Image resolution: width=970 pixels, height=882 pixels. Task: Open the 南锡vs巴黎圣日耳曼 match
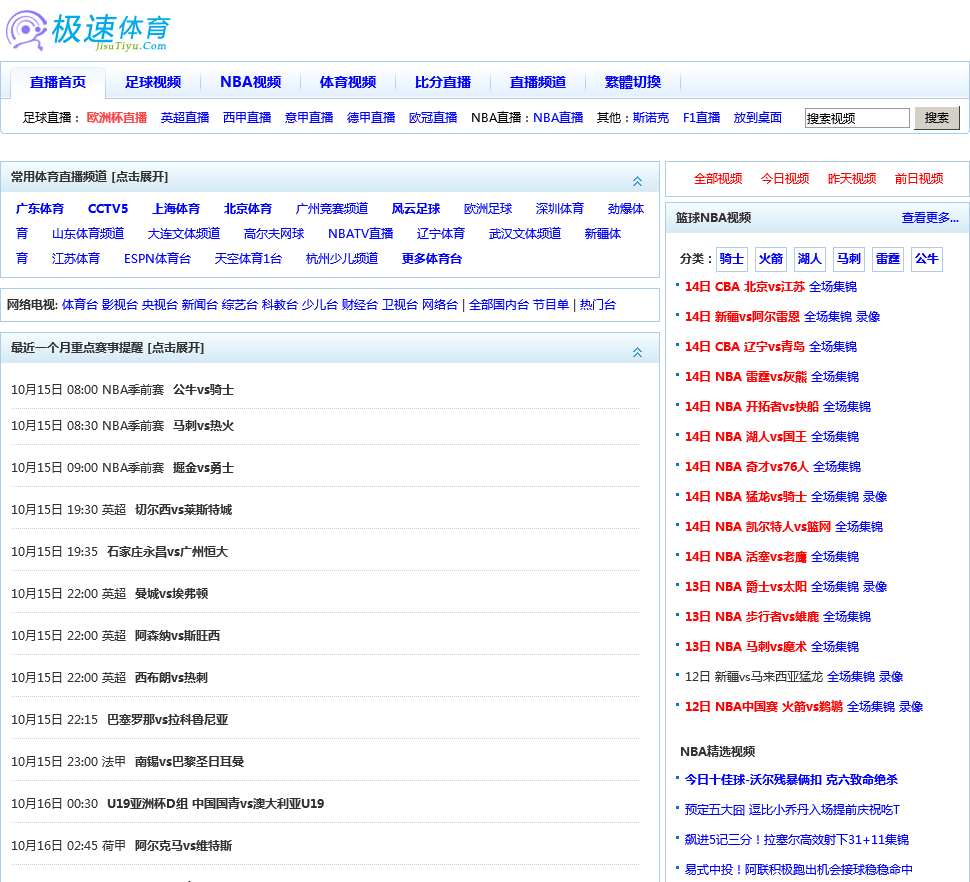click(x=189, y=761)
